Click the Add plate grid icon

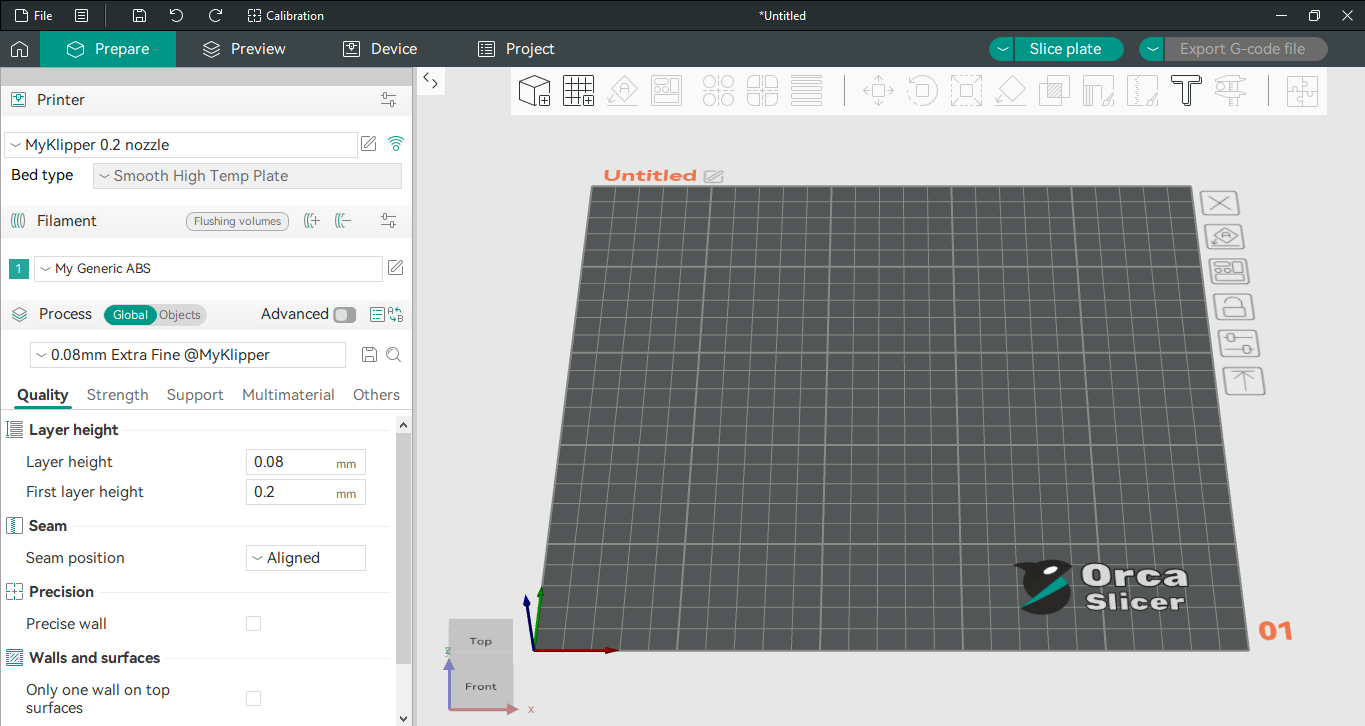tap(578, 91)
